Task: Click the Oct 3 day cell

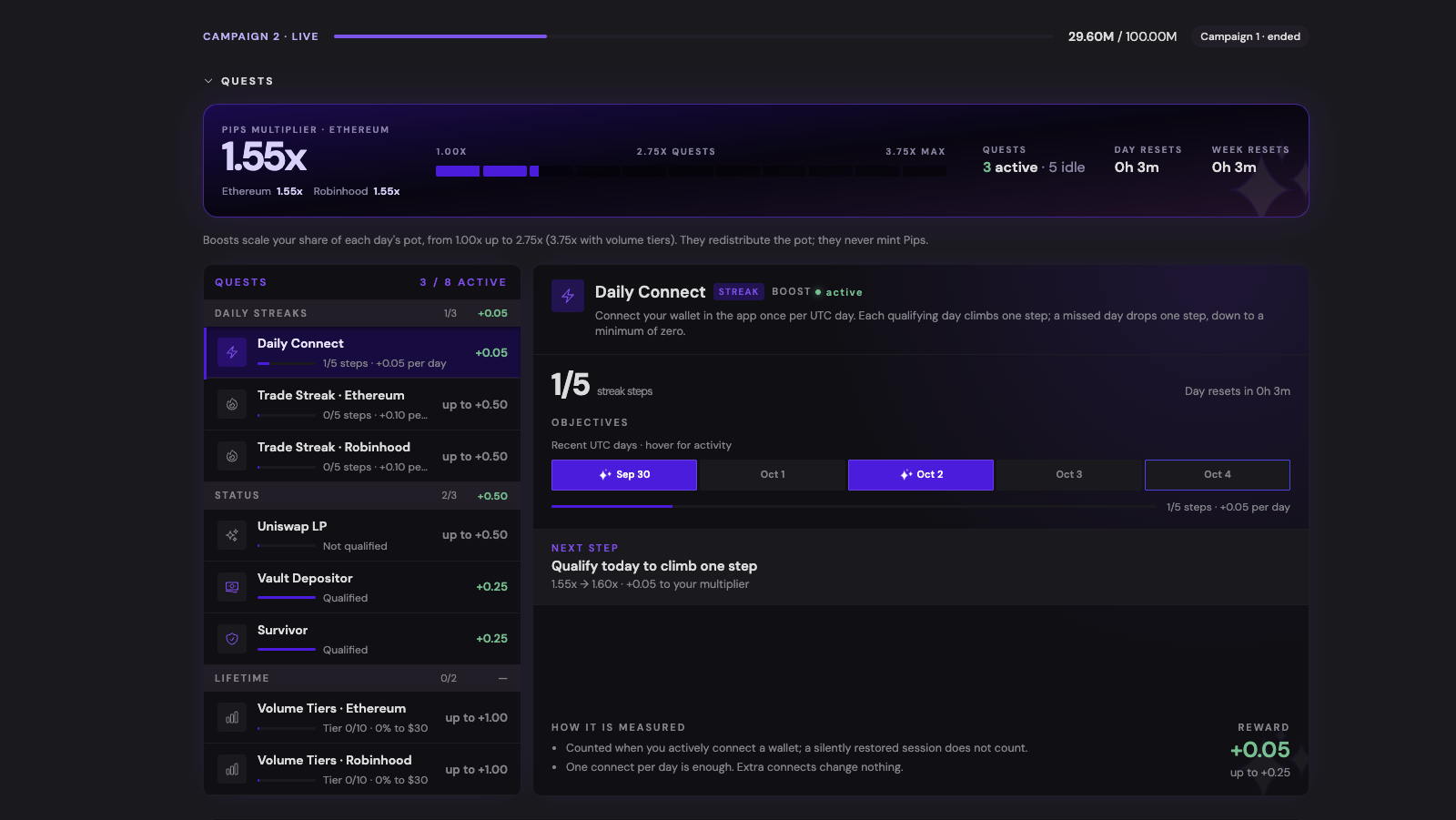Action: pyautogui.click(x=1069, y=475)
